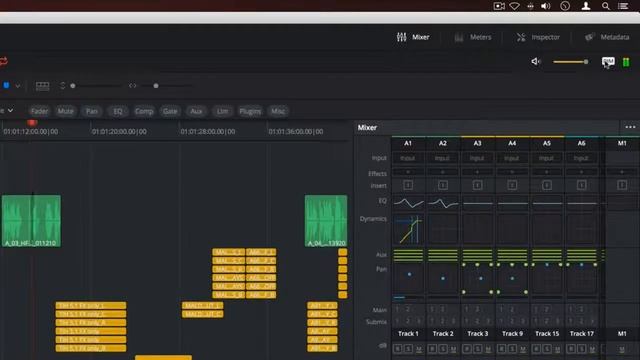The image size is (640, 360).
Task: Open the A2 Input dropdown
Action: (x=442, y=158)
